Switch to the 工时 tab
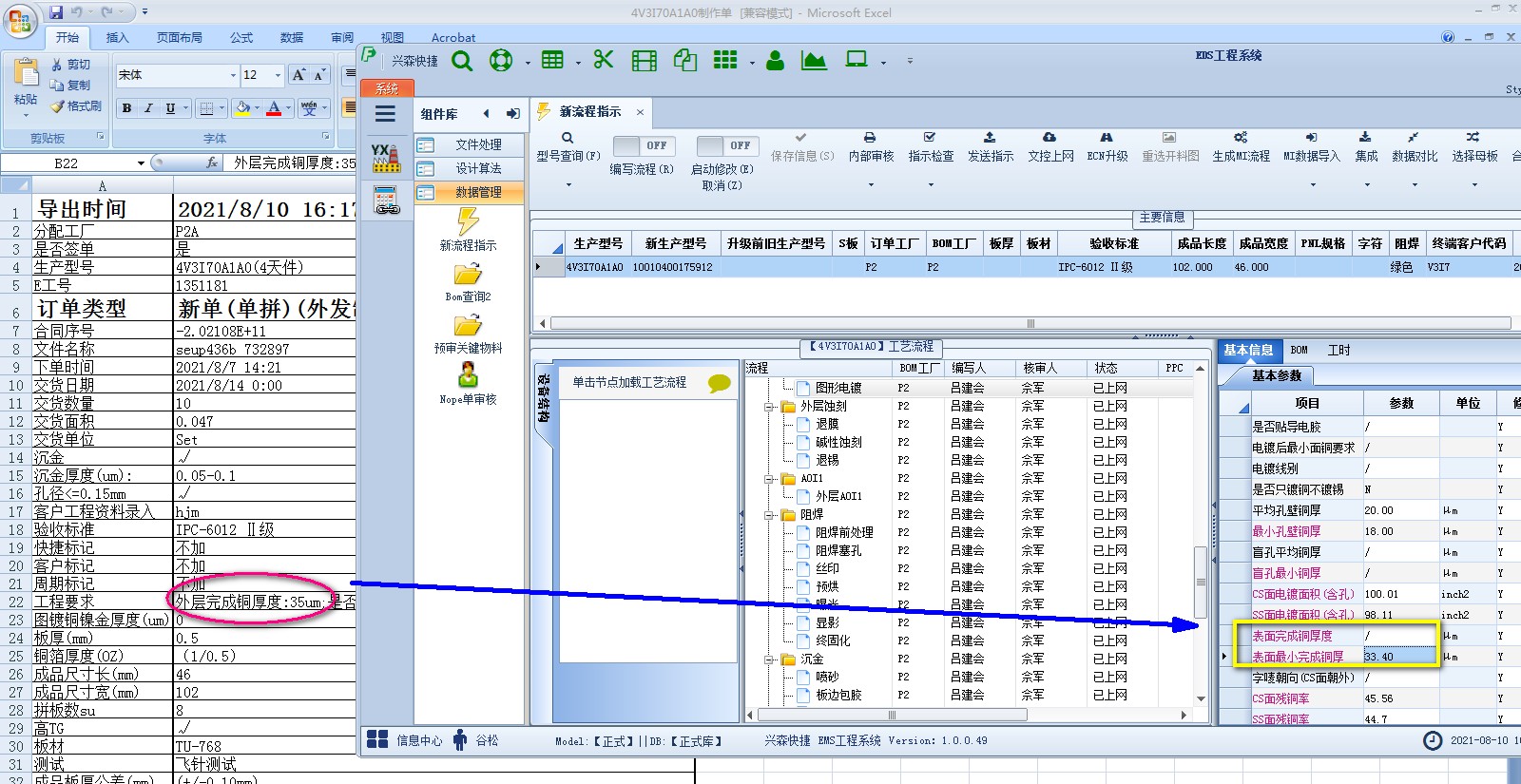1521x784 pixels. (x=1338, y=350)
